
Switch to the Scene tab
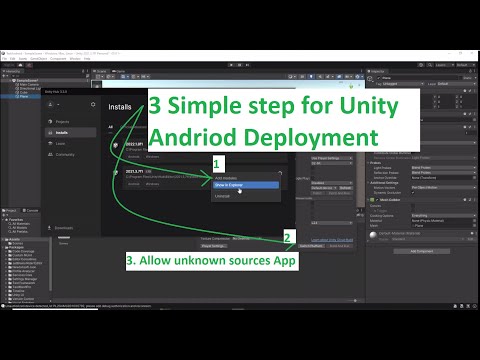(101, 71)
